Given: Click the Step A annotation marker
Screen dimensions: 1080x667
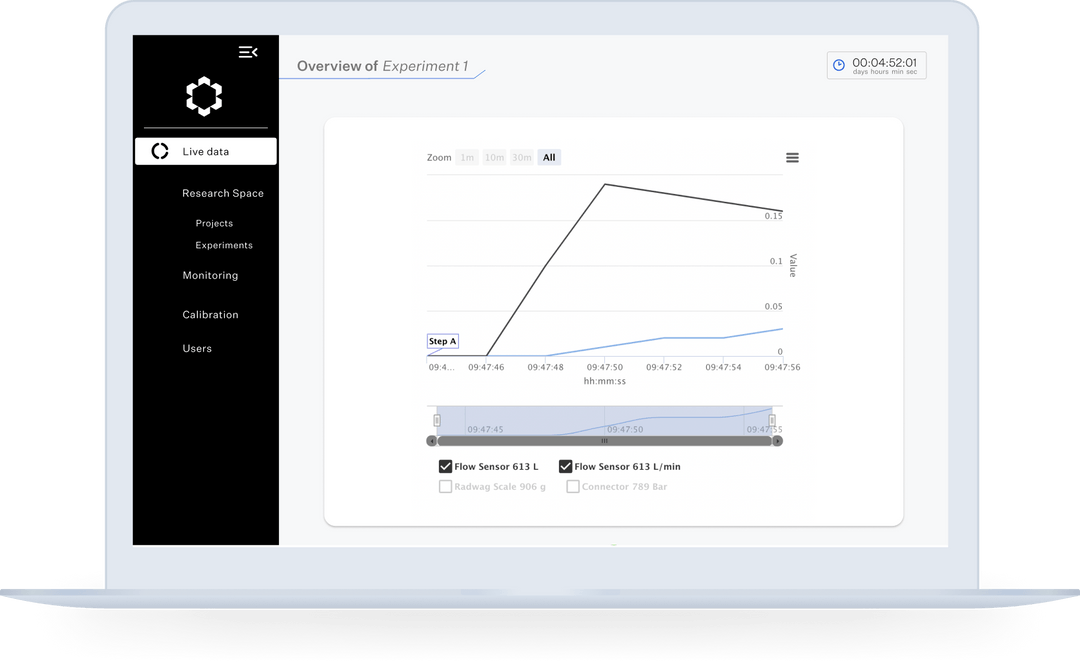Looking at the screenshot, I should (x=442, y=341).
